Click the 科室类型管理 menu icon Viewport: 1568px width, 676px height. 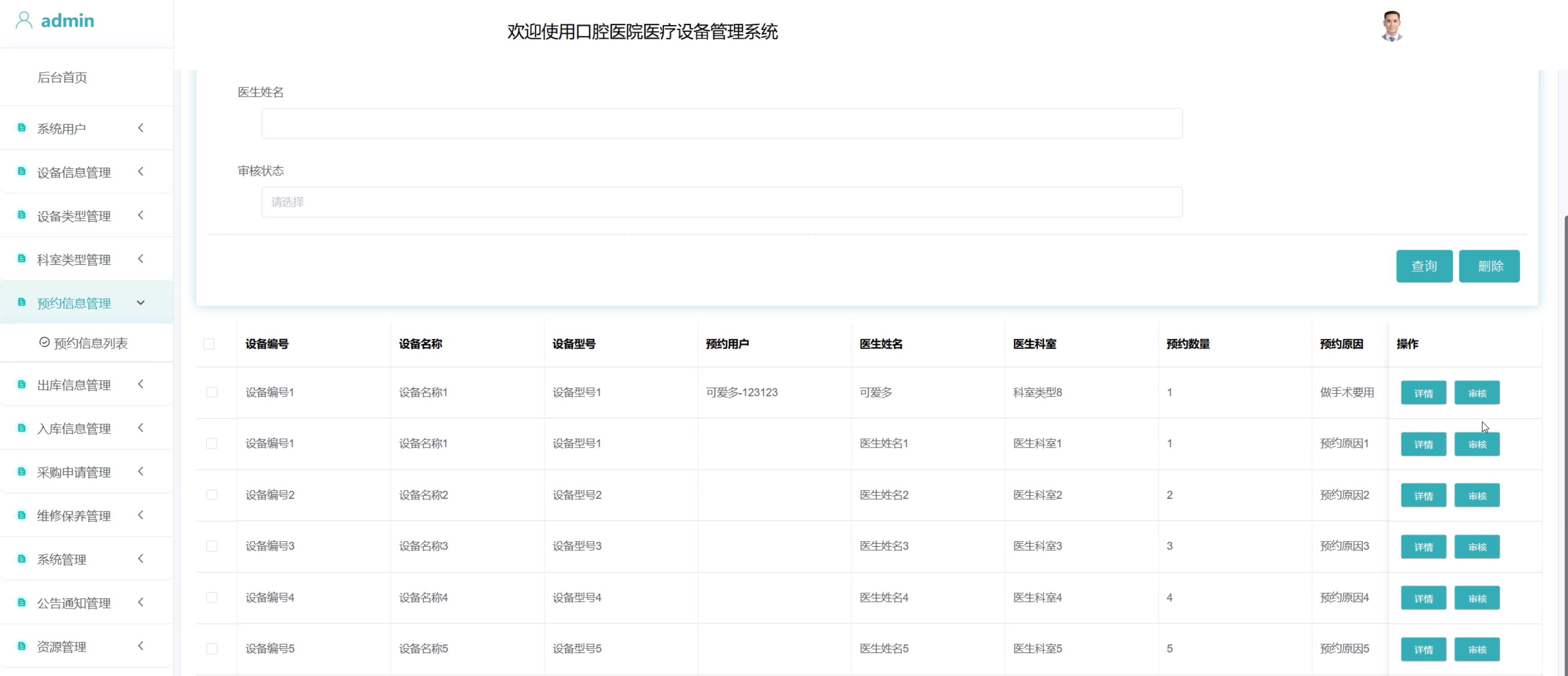pos(21,259)
